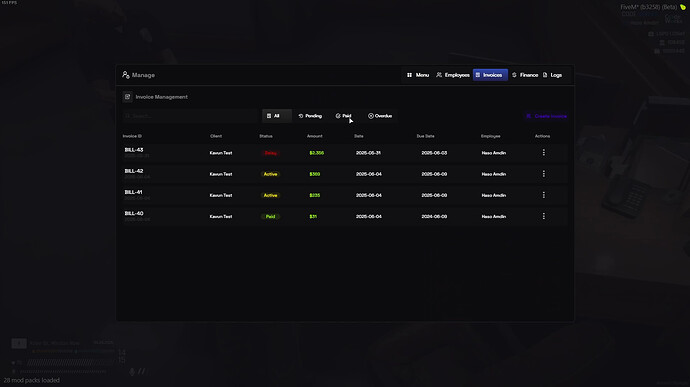Screen dimensions: 690x387
Task: Click the Actions column header
Action: 542,136
